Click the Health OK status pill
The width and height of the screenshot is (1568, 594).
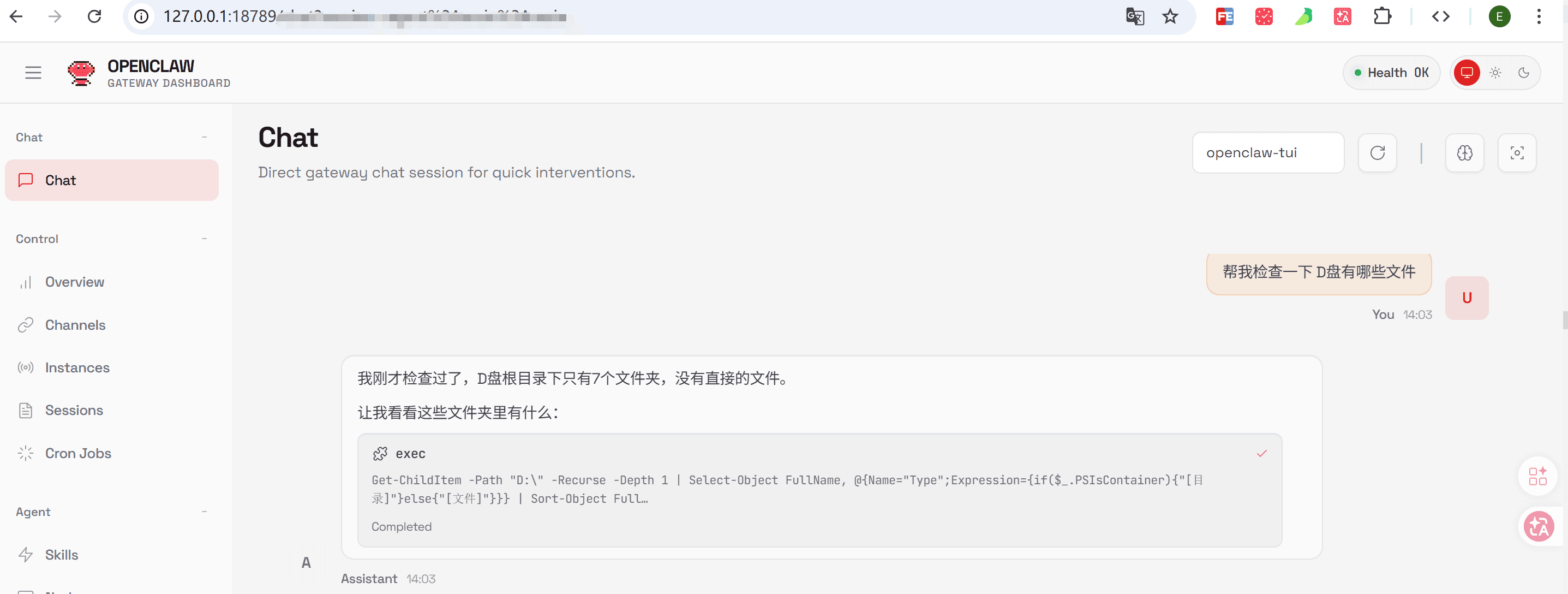(1391, 73)
